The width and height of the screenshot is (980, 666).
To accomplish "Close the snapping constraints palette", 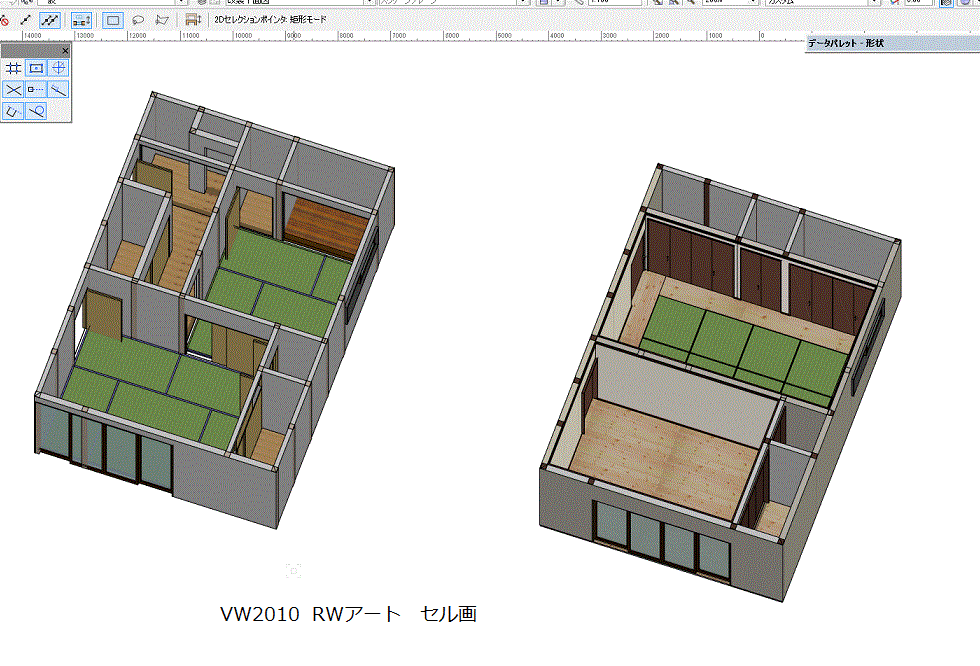I will pyautogui.click(x=65, y=50).
